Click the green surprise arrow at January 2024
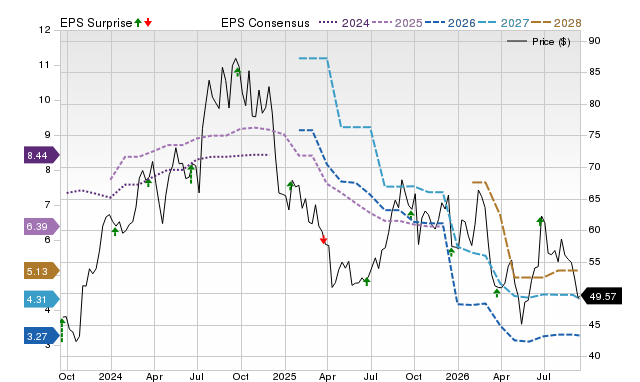The height and width of the screenshot is (382, 640). click(x=115, y=231)
